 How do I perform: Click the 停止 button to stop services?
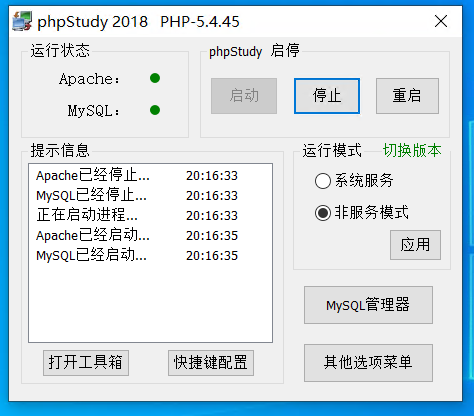(327, 96)
